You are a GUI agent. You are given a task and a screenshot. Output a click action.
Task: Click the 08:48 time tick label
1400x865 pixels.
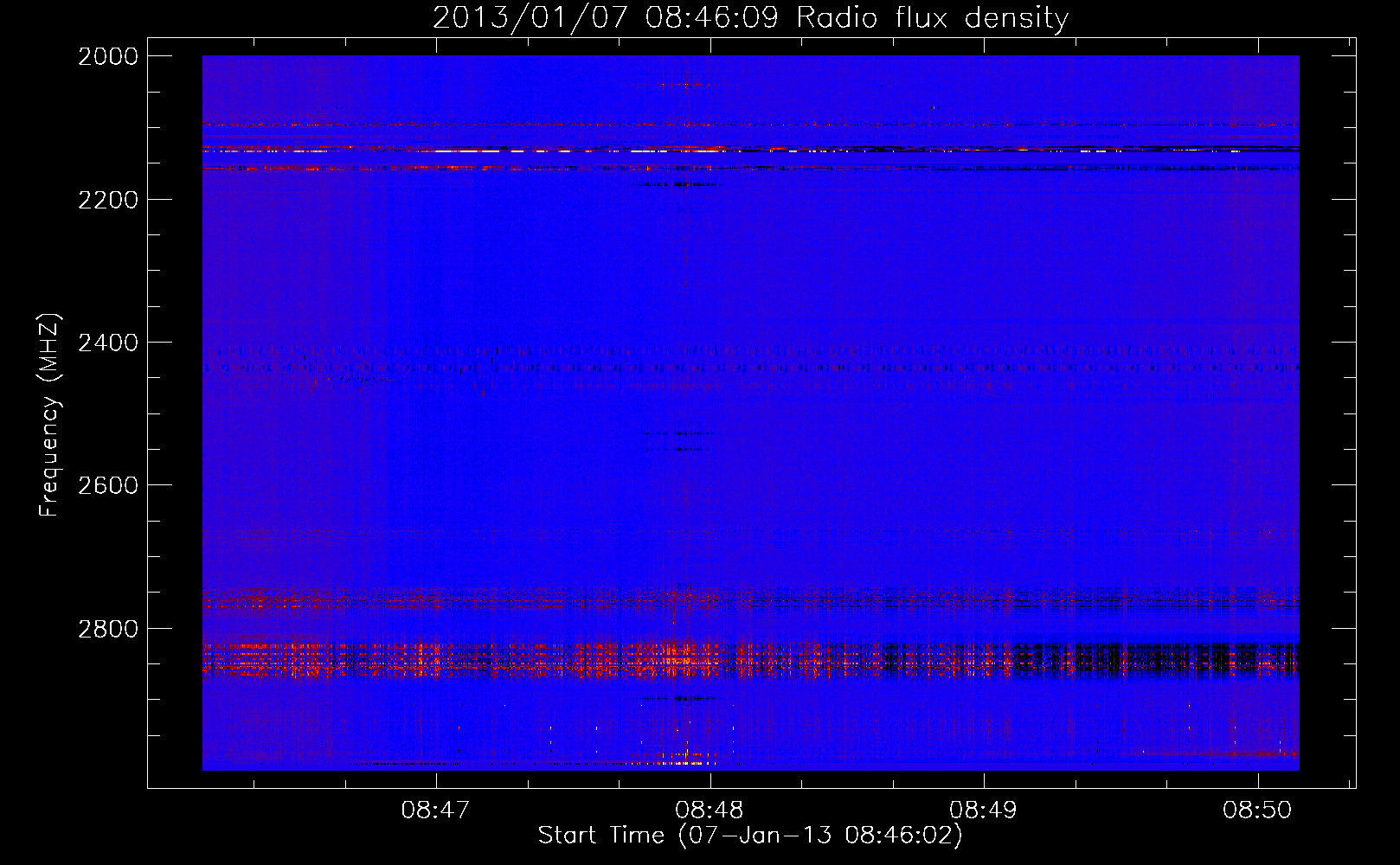(x=710, y=811)
